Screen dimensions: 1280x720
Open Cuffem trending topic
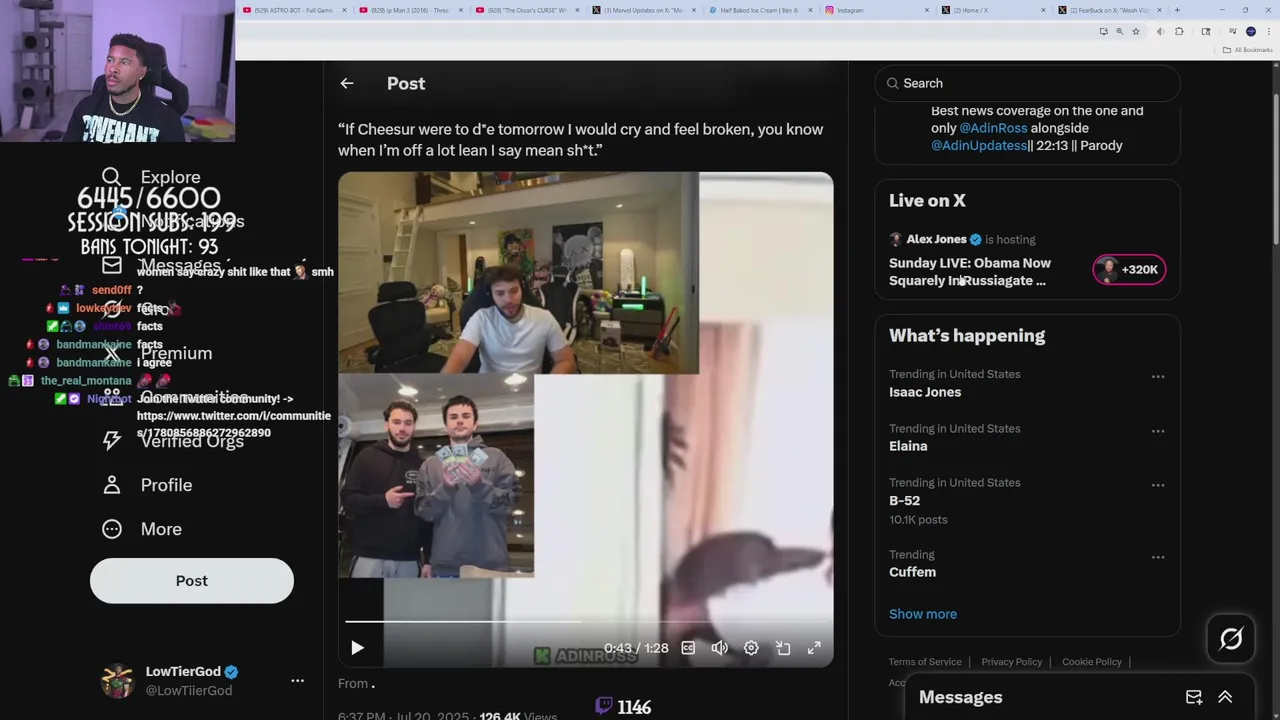(x=912, y=572)
